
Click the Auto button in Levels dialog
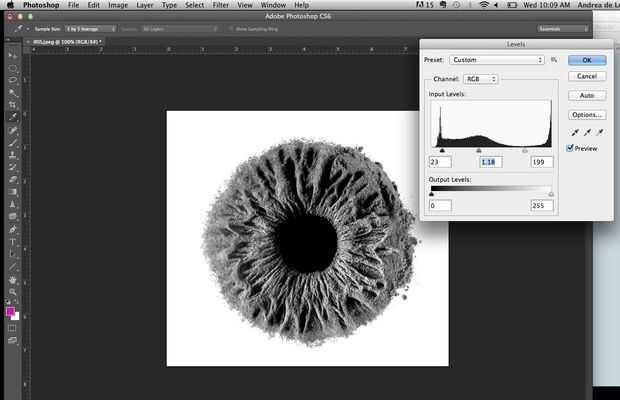587,95
